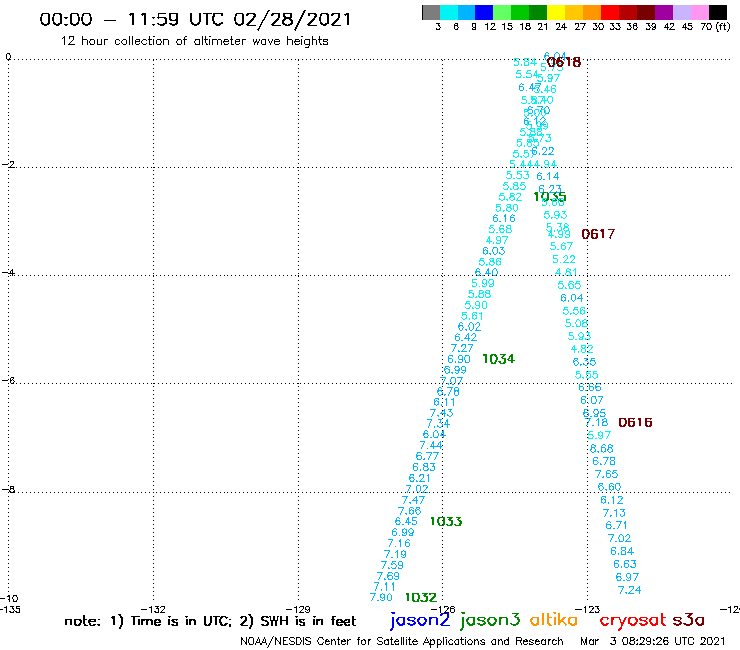Click the 6.63 wave height value
740x650 pixels.
tap(625, 565)
